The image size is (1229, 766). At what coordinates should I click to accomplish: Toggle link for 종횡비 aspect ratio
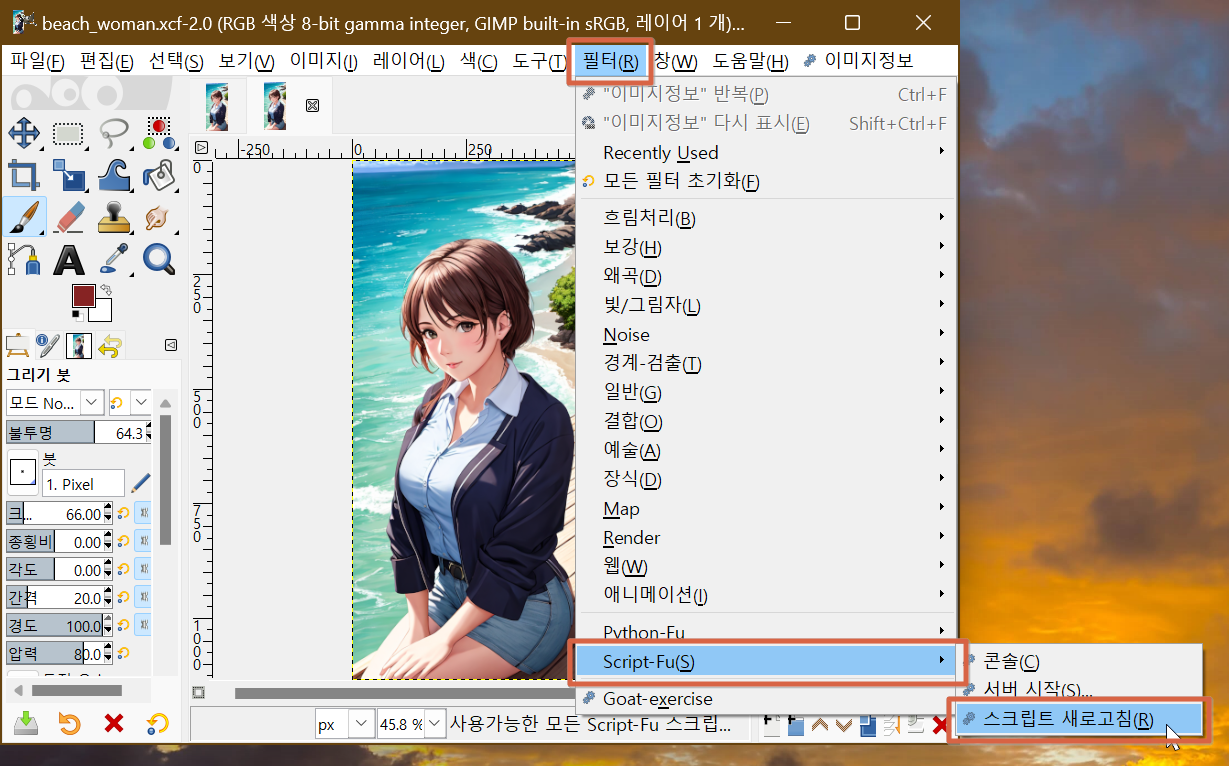coord(143,542)
